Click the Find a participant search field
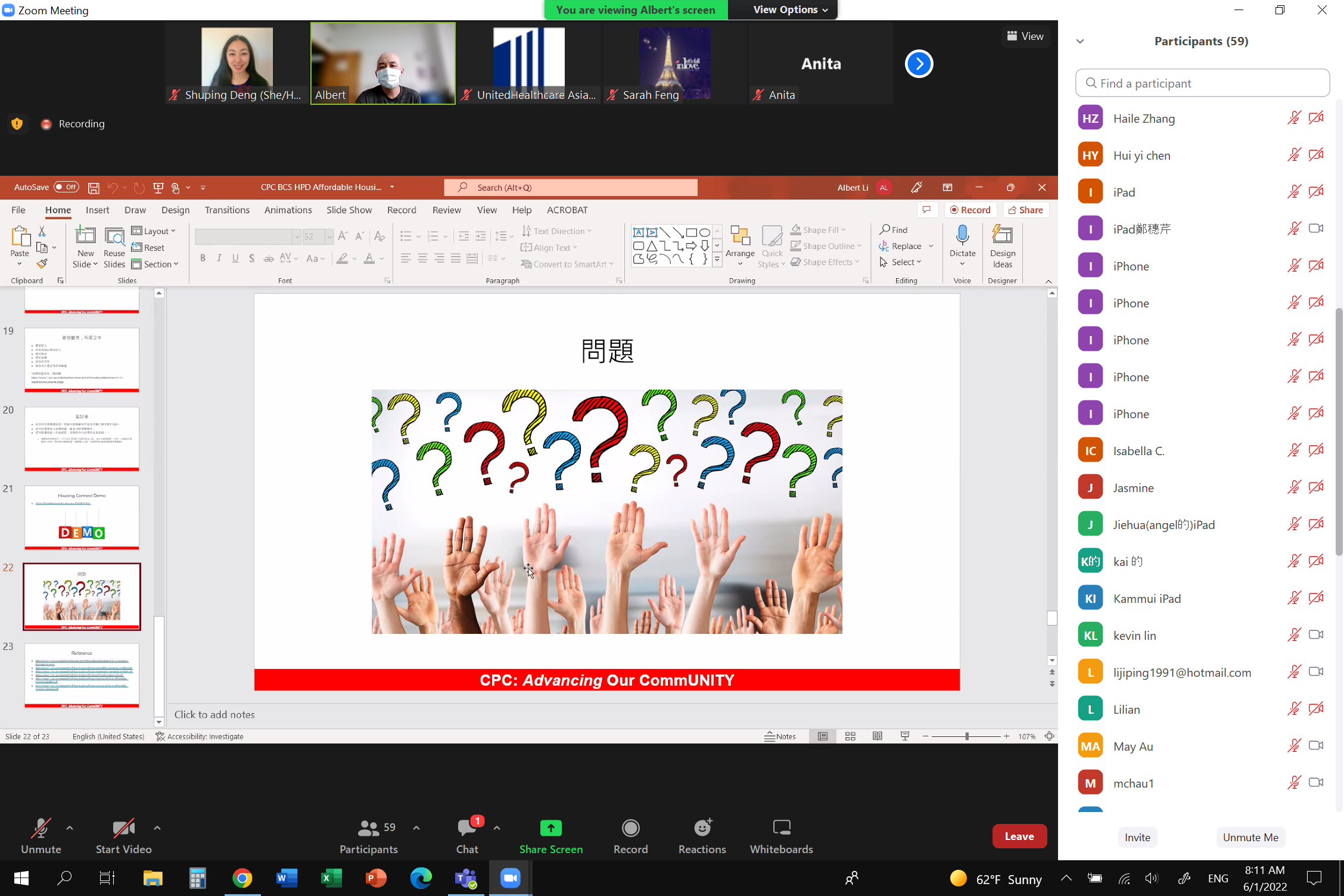Image resolution: width=1344 pixels, height=896 pixels. [1202, 83]
